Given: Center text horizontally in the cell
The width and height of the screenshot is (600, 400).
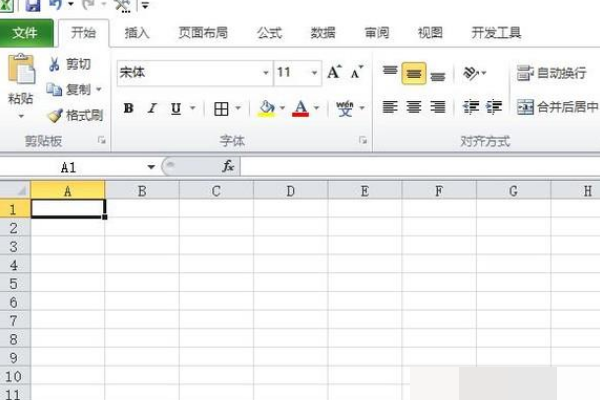Looking at the screenshot, I should click(414, 107).
